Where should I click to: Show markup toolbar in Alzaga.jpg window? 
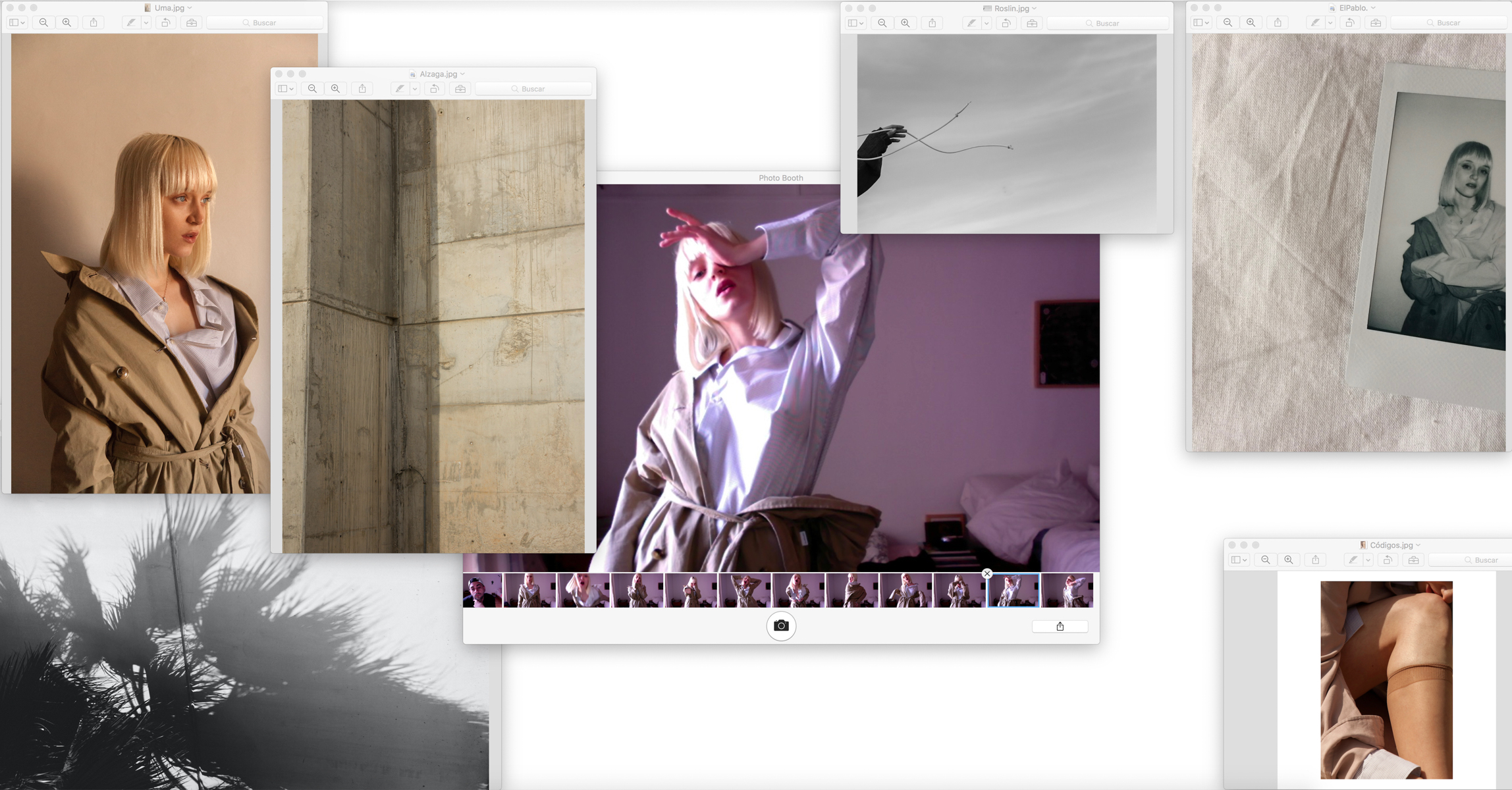pyautogui.click(x=460, y=89)
